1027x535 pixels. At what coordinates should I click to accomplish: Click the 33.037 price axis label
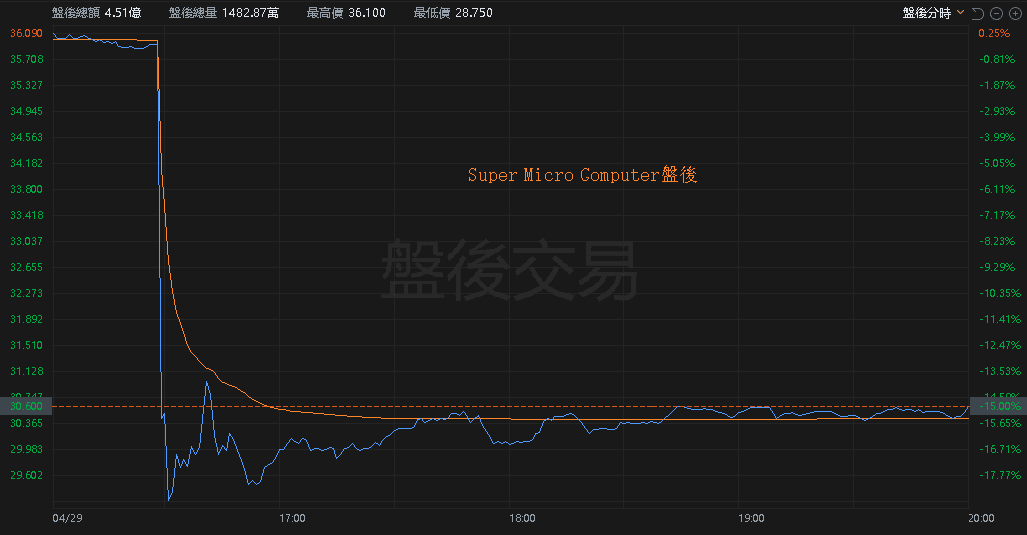(26, 241)
